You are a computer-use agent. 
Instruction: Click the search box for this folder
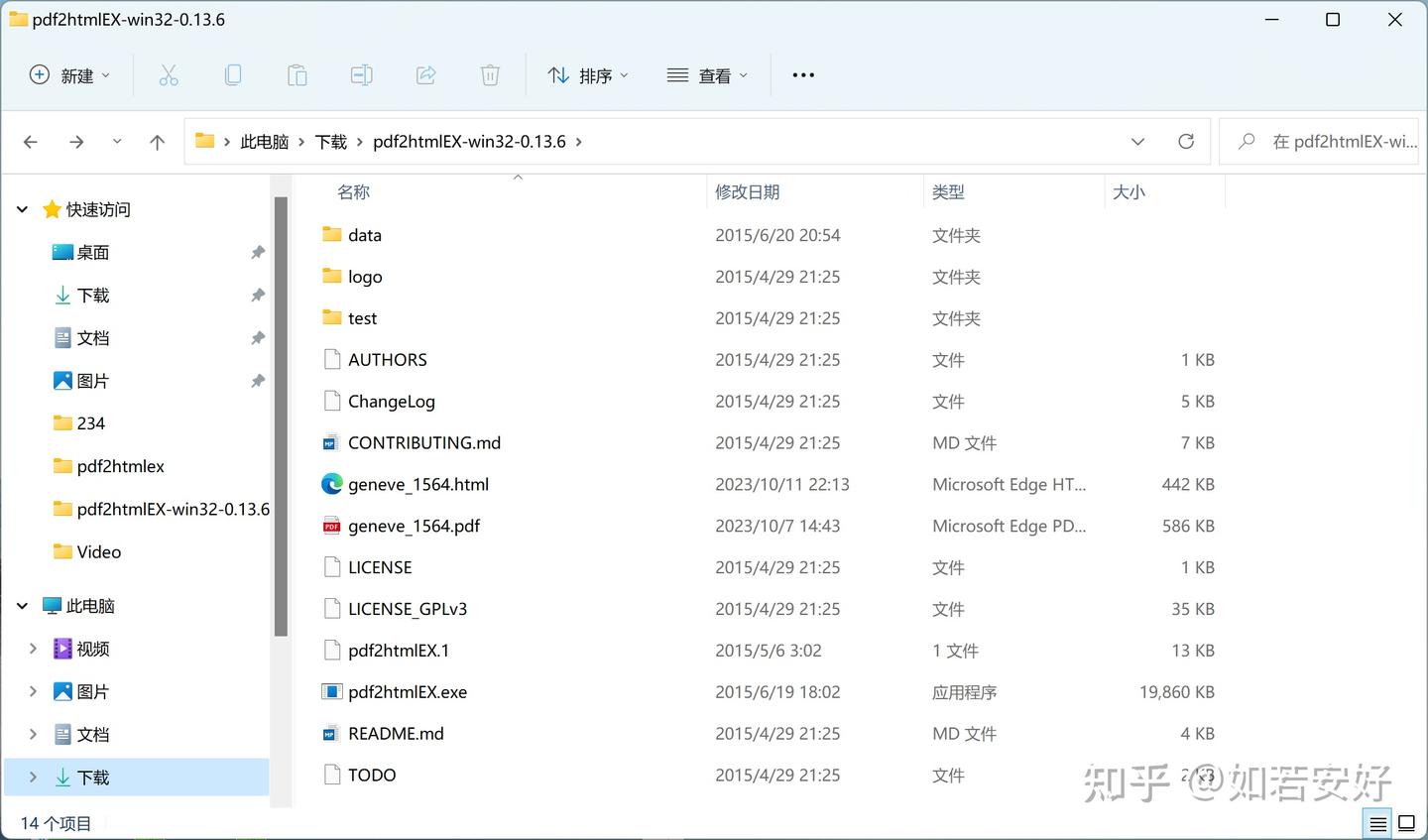1329,141
